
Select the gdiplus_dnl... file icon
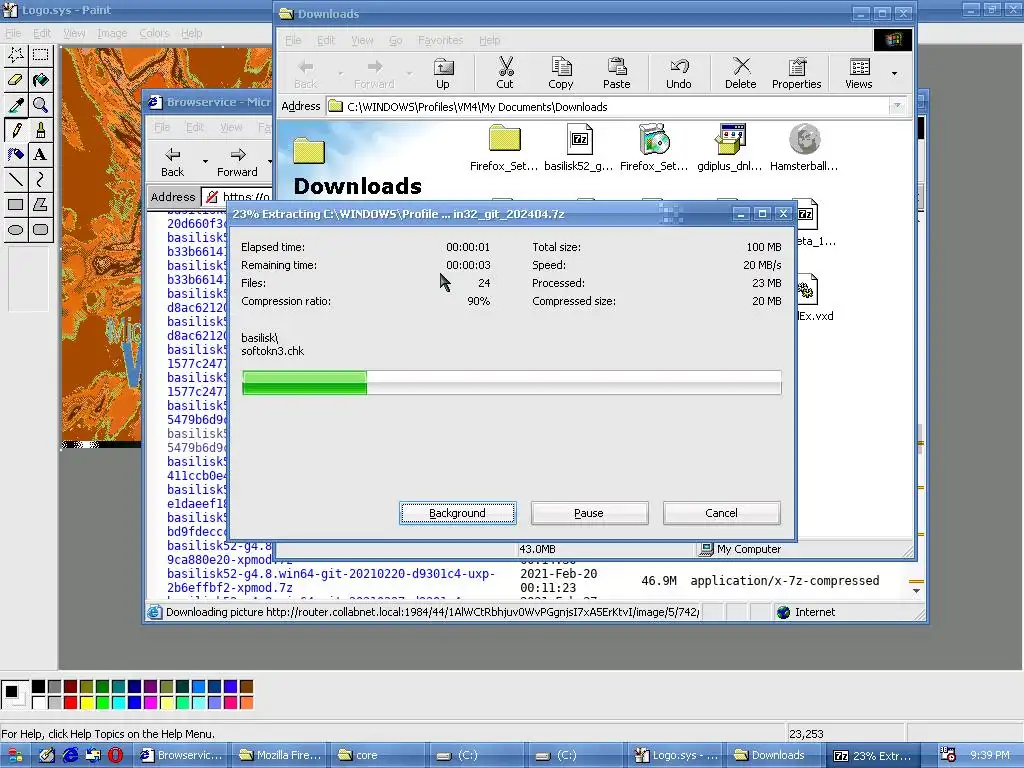click(x=729, y=148)
